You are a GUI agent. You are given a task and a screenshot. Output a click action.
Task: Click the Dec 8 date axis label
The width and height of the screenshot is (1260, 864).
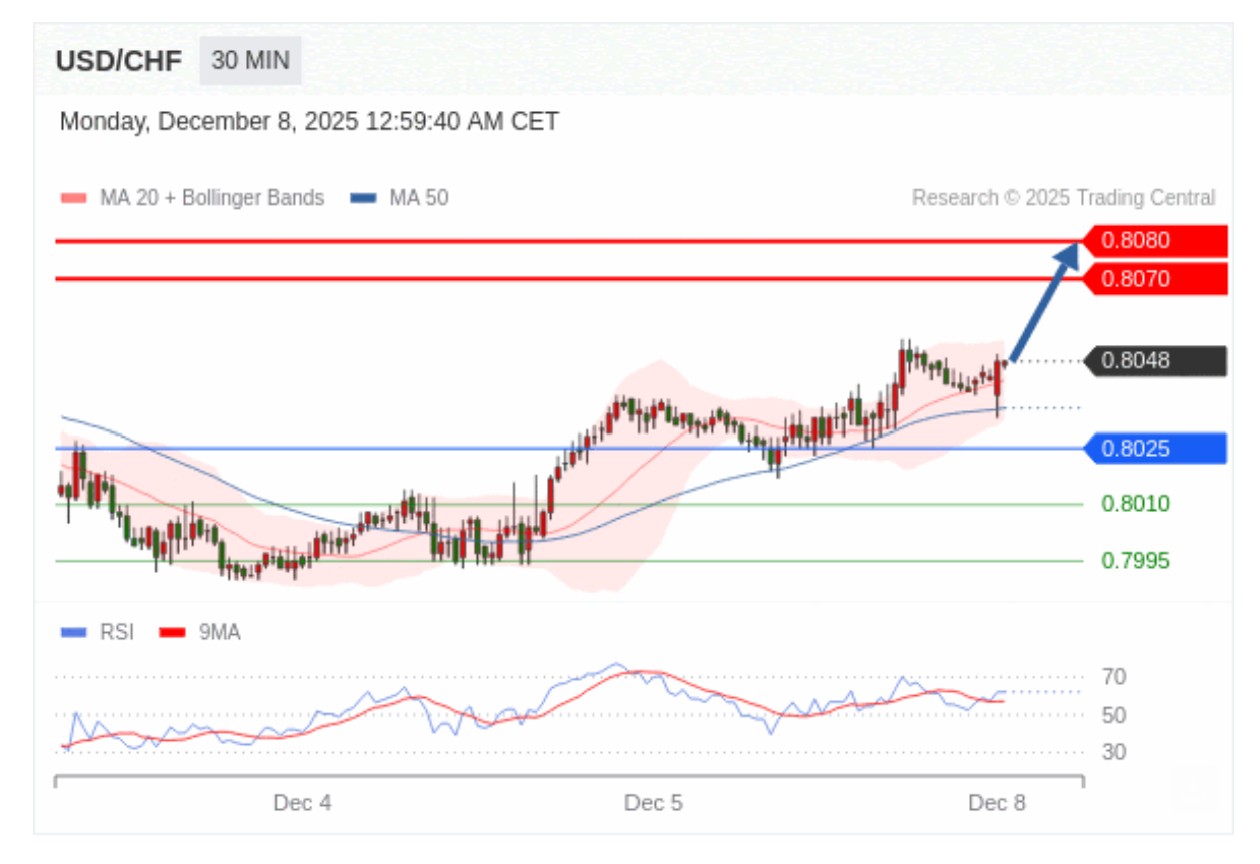tap(996, 803)
